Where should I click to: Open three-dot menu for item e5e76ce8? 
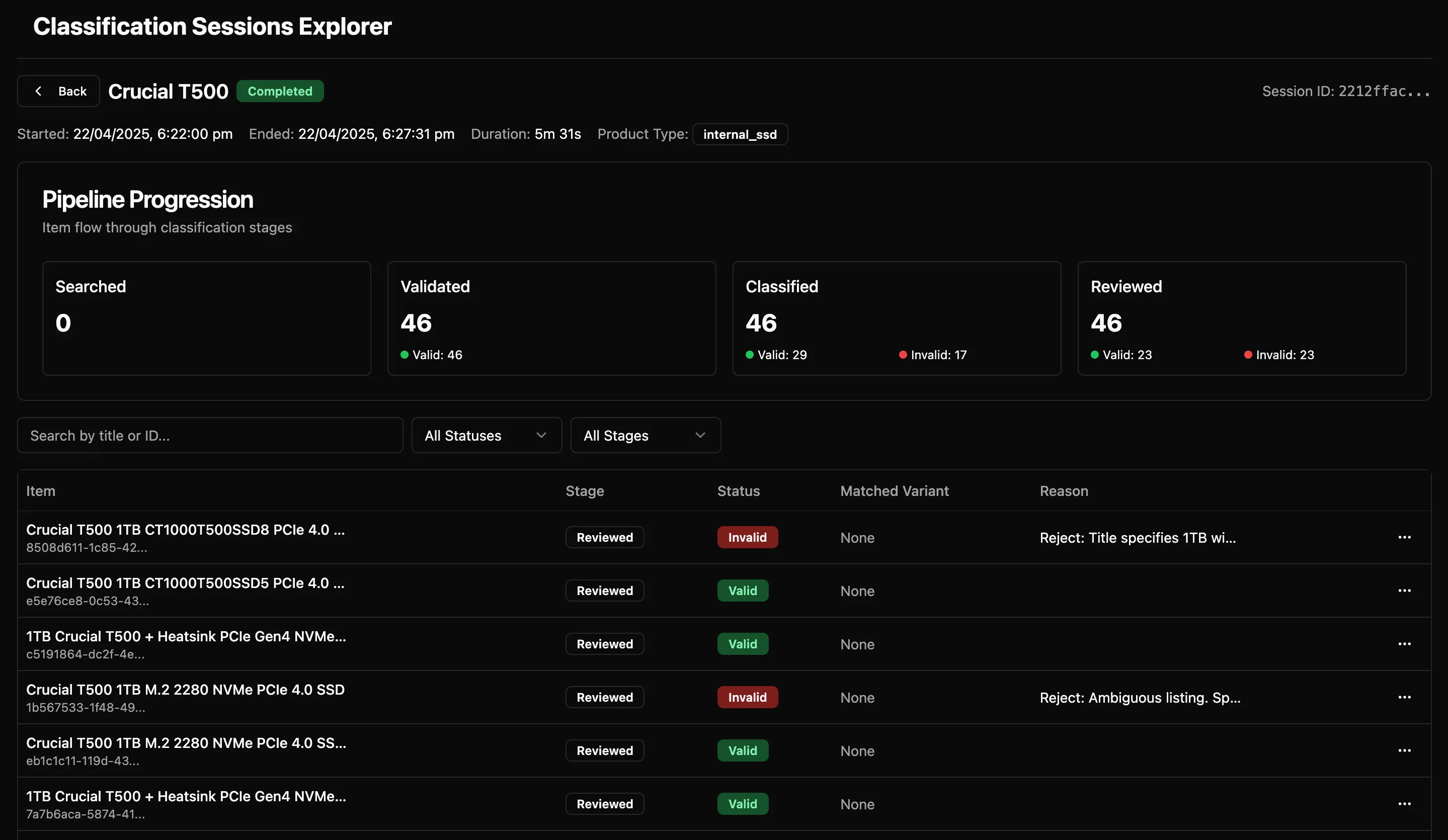tap(1404, 591)
